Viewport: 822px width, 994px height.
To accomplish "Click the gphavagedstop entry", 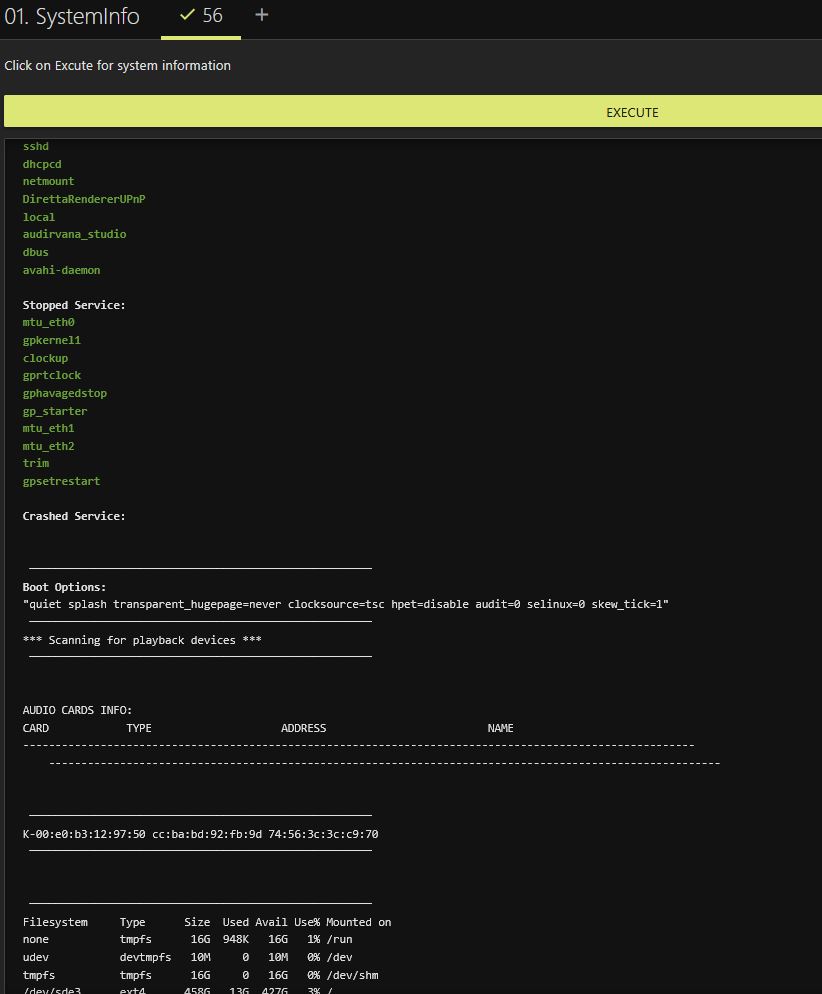I will click(65, 393).
